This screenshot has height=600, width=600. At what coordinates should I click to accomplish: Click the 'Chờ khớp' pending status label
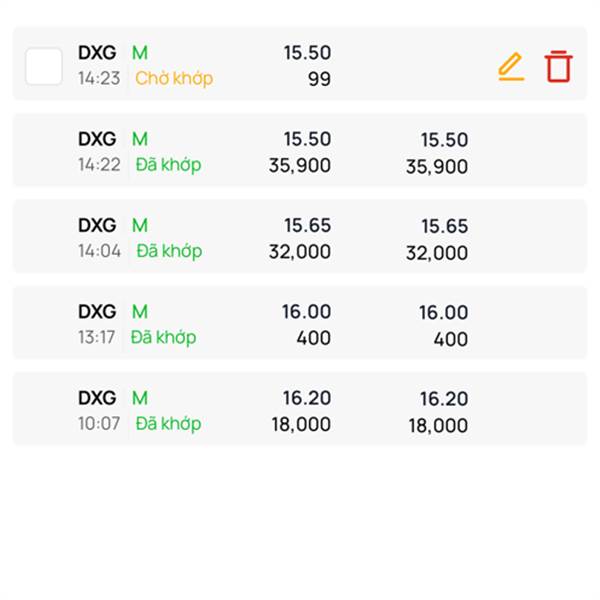[x=174, y=78]
